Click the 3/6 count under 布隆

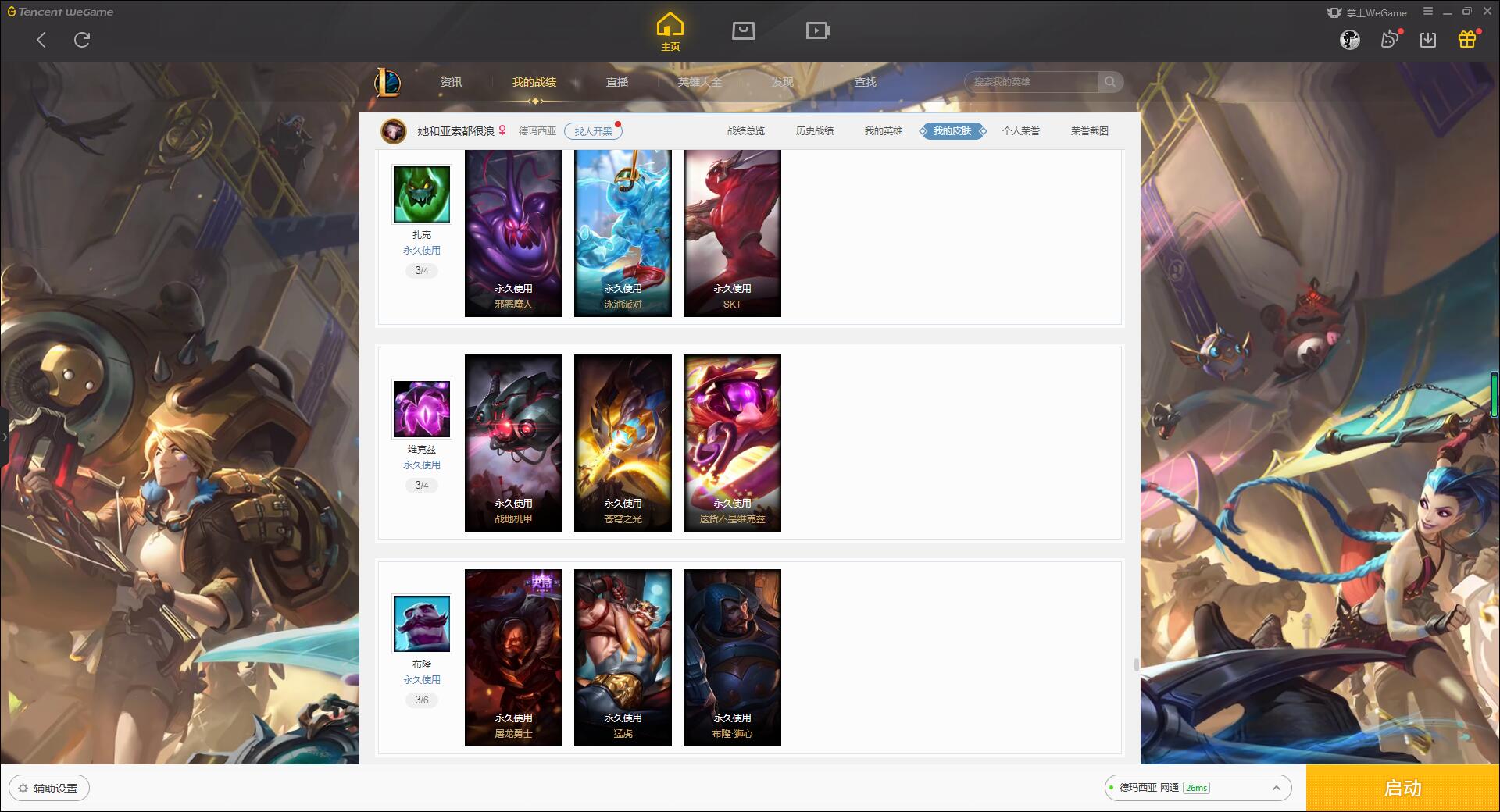pos(422,700)
